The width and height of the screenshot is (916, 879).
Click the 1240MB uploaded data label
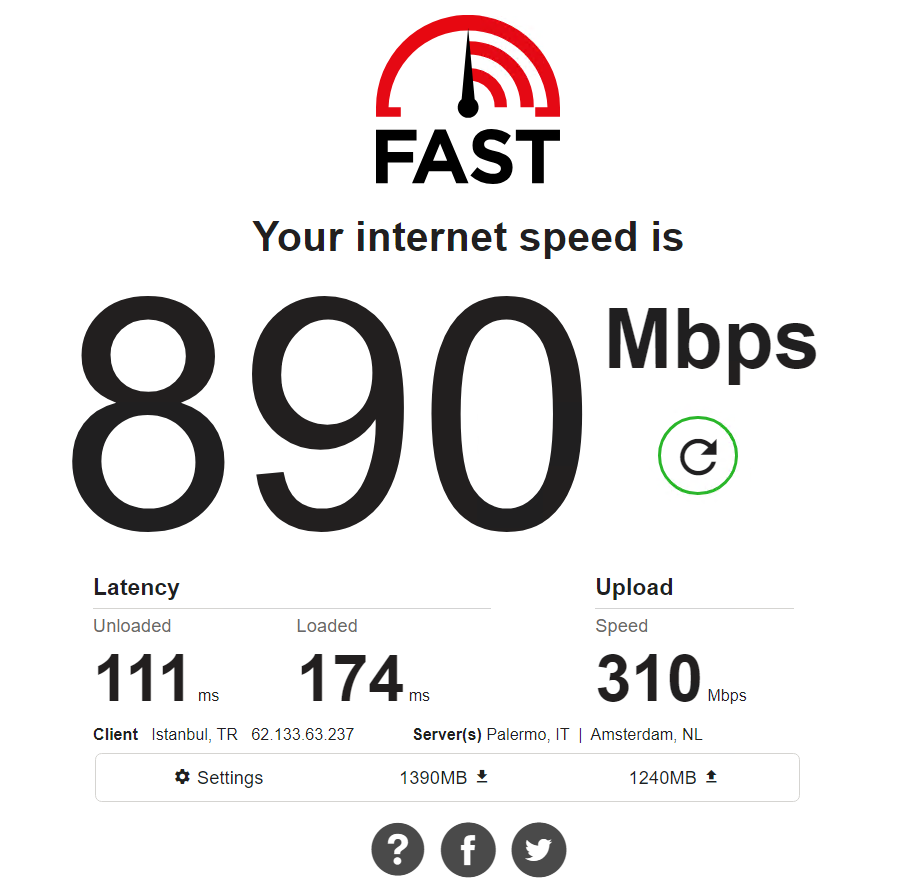point(662,777)
